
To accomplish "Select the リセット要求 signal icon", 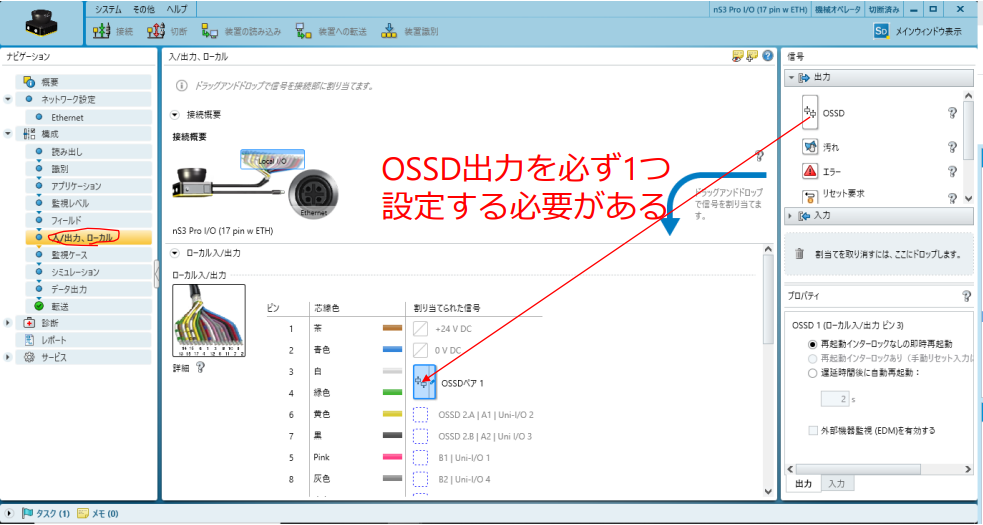I will (810, 196).
